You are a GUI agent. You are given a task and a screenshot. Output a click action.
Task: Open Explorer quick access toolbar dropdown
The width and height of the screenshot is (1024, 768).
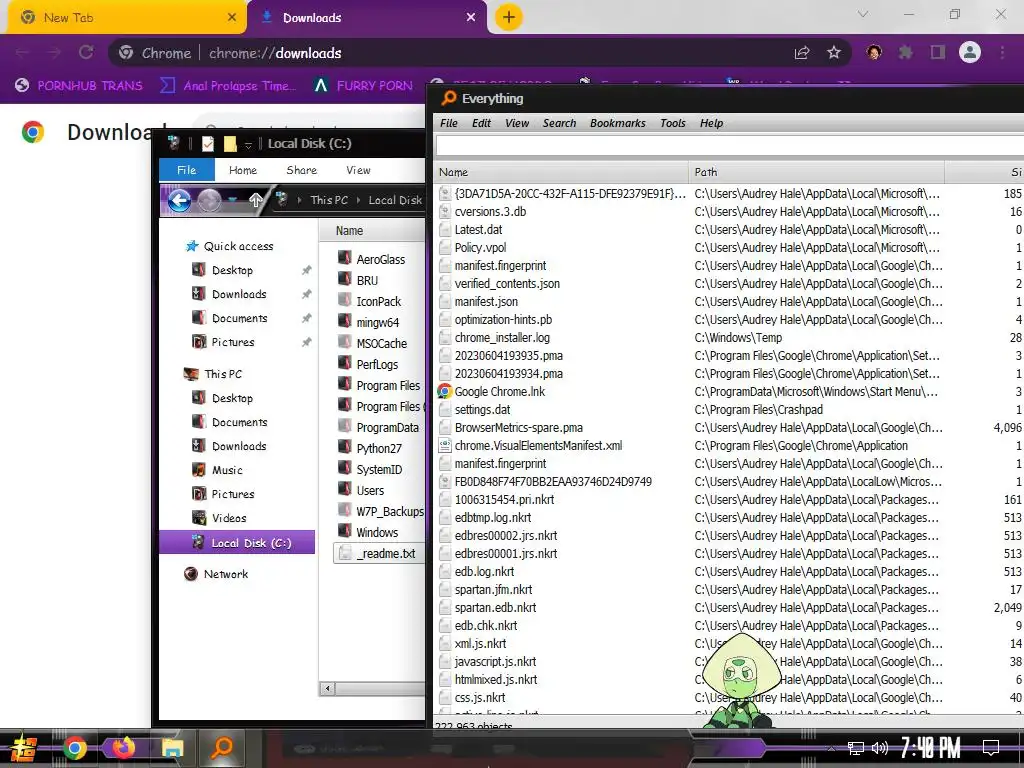pos(248,145)
